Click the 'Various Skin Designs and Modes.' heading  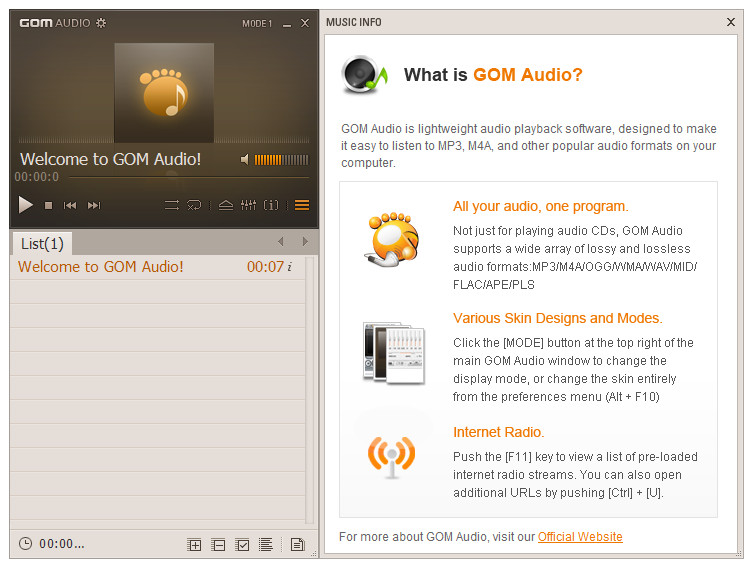tap(558, 318)
